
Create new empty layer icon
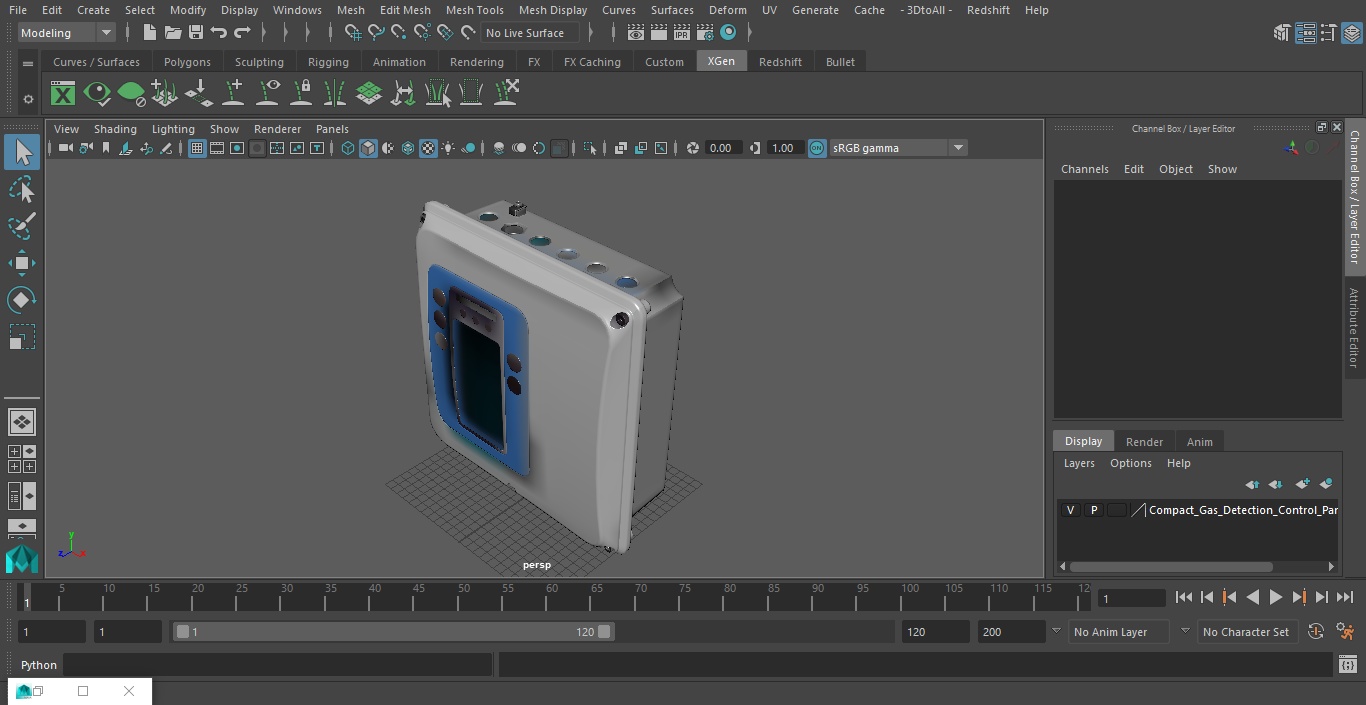tap(1302, 484)
